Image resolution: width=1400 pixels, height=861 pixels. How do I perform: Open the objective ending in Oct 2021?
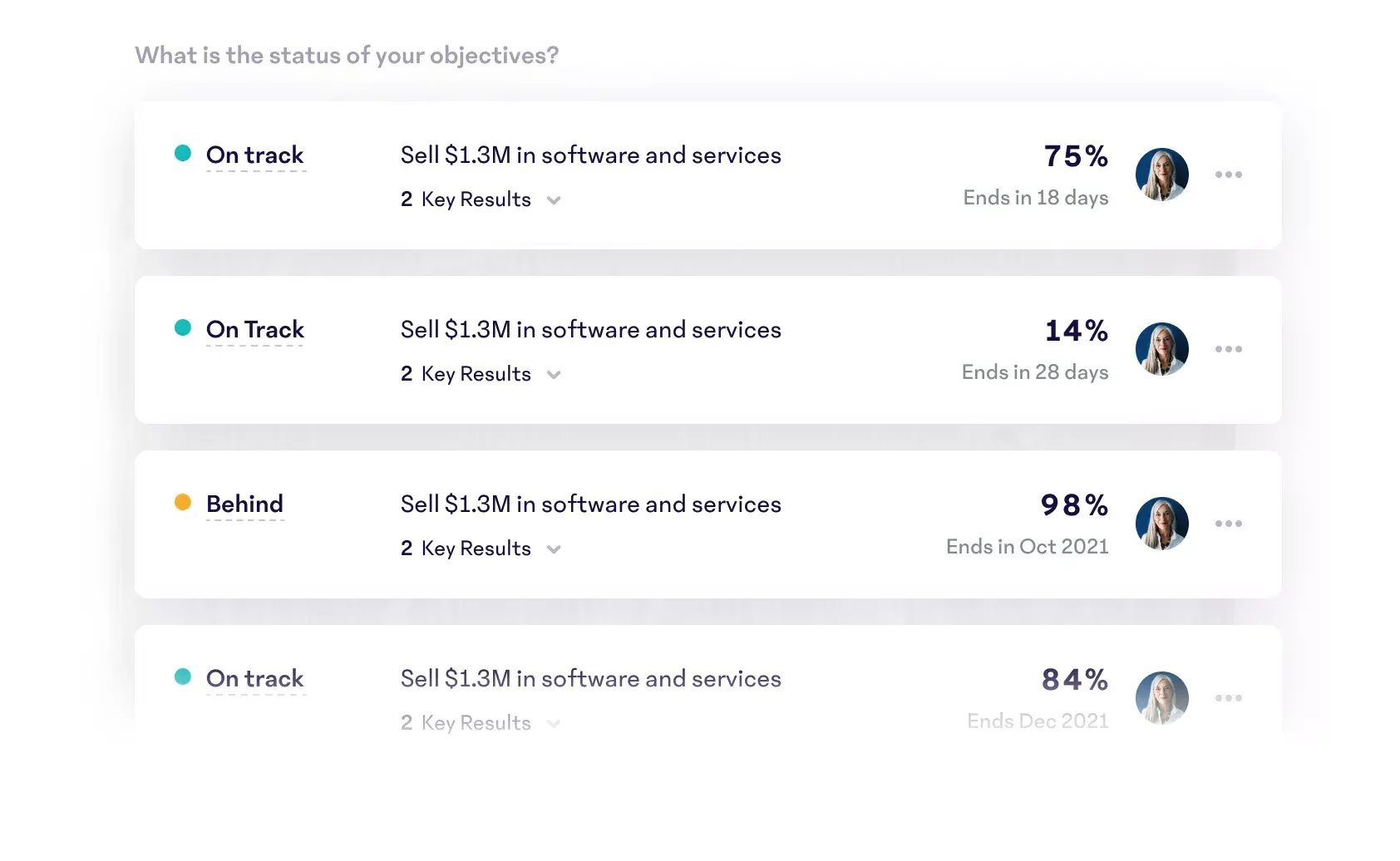(x=590, y=504)
